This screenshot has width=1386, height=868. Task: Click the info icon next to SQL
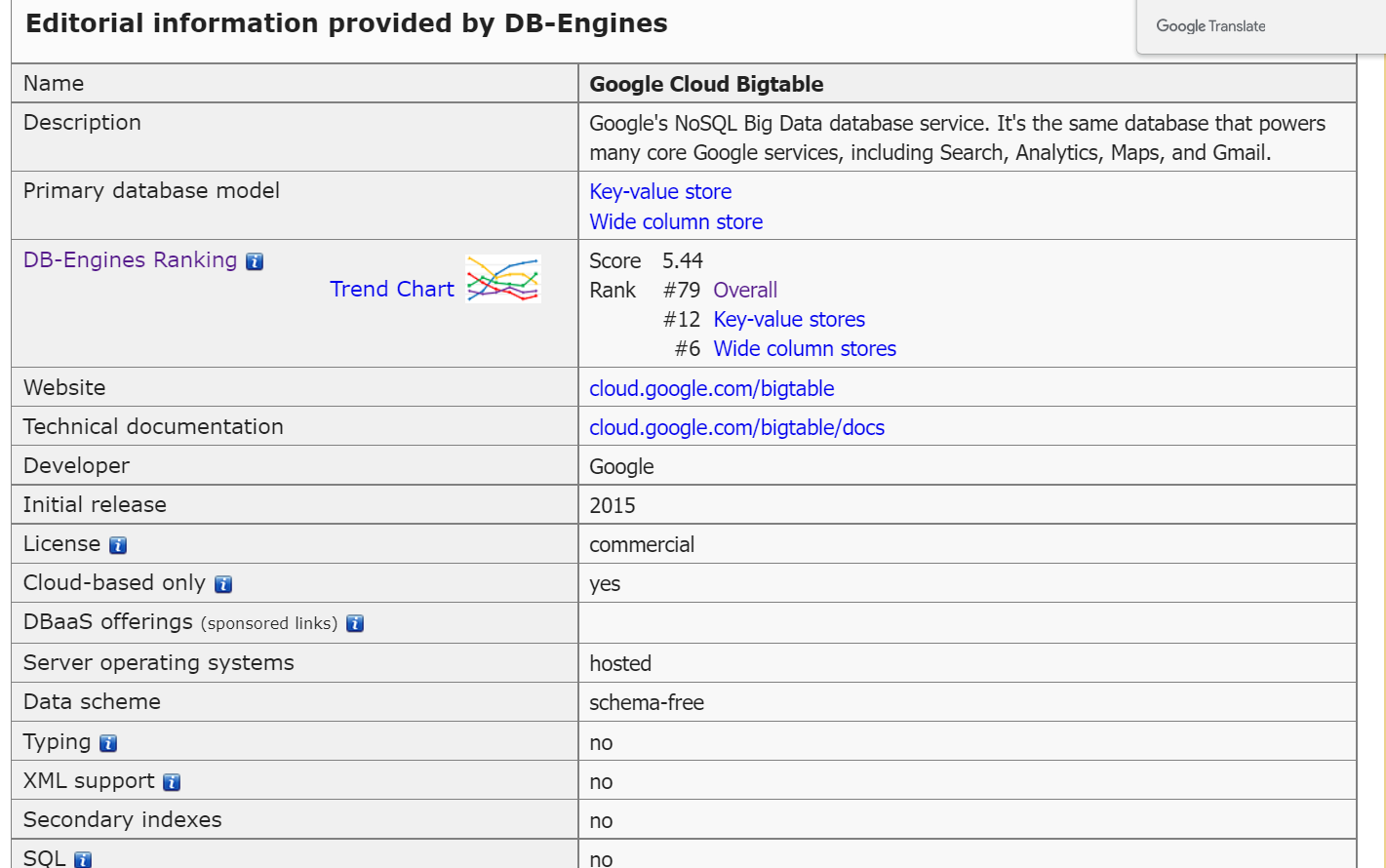pyautogui.click(x=83, y=859)
